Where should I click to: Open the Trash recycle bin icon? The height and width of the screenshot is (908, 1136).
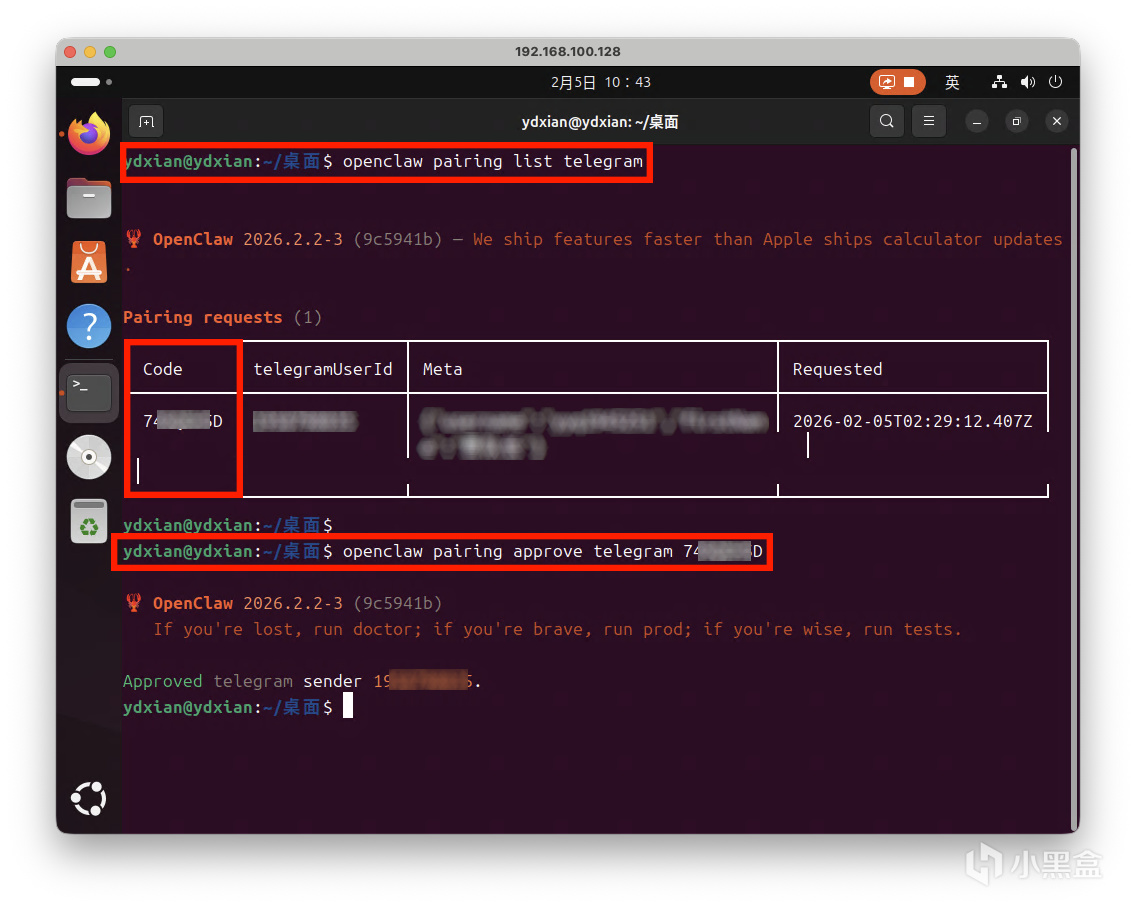[89, 521]
